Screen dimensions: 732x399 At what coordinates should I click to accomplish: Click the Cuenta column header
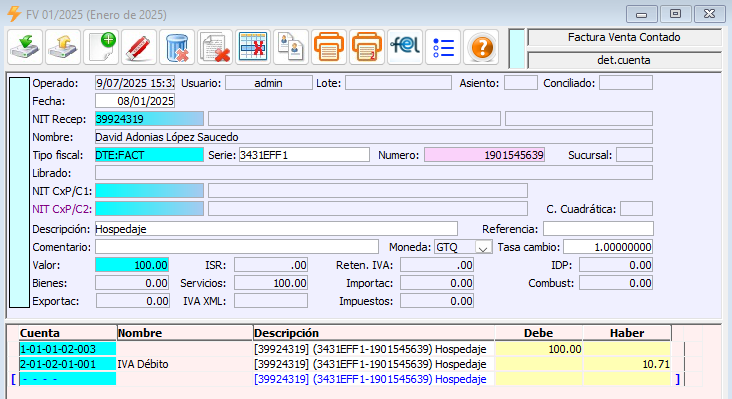[x=68, y=333]
